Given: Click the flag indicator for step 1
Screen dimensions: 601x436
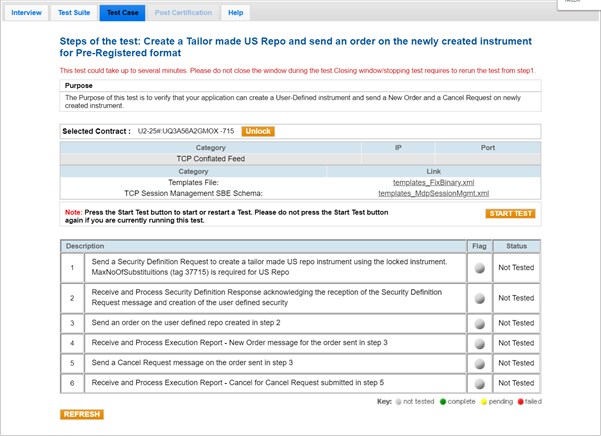Looking at the screenshot, I should tap(478, 267).
